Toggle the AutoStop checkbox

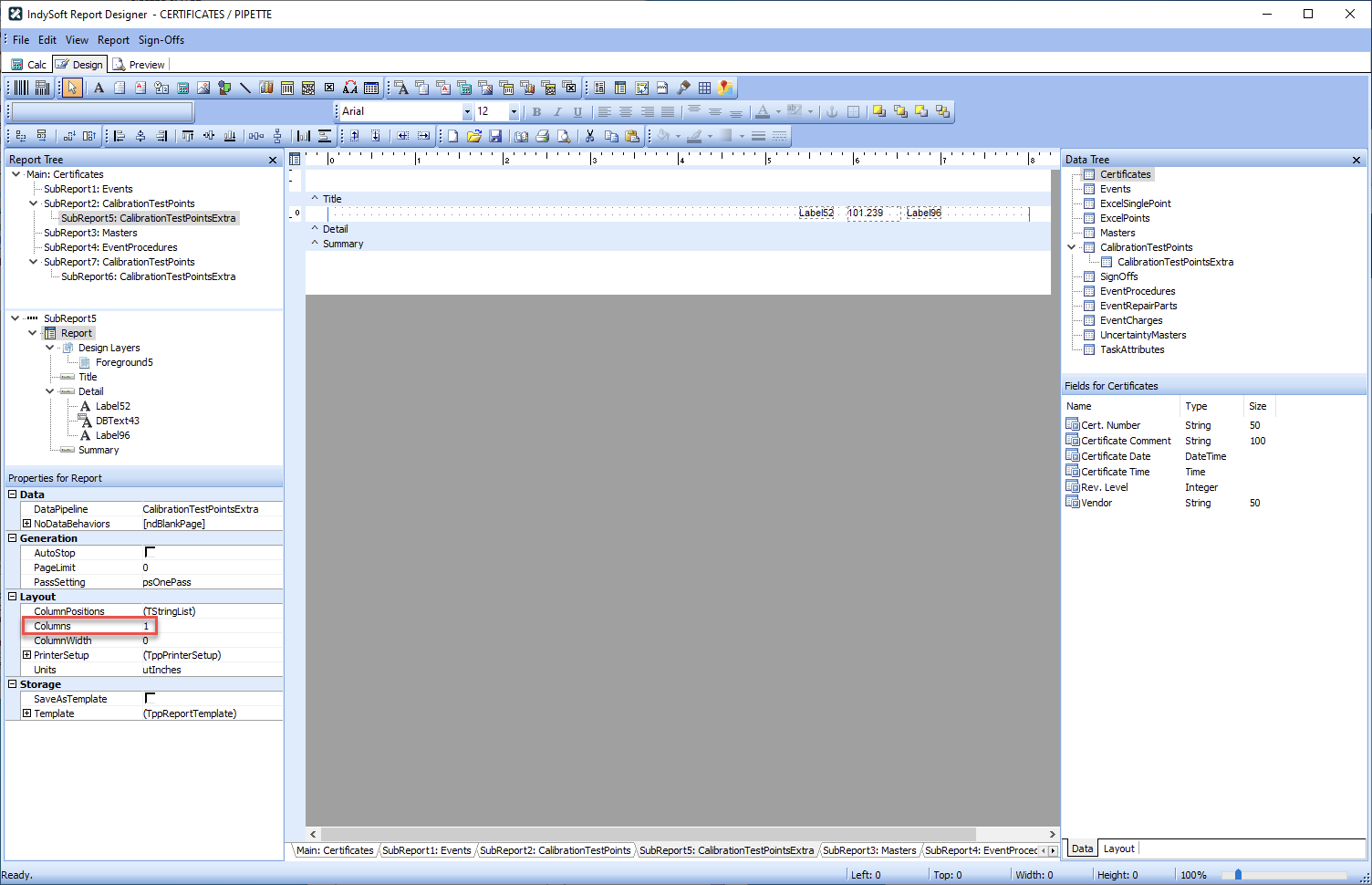pos(150,552)
